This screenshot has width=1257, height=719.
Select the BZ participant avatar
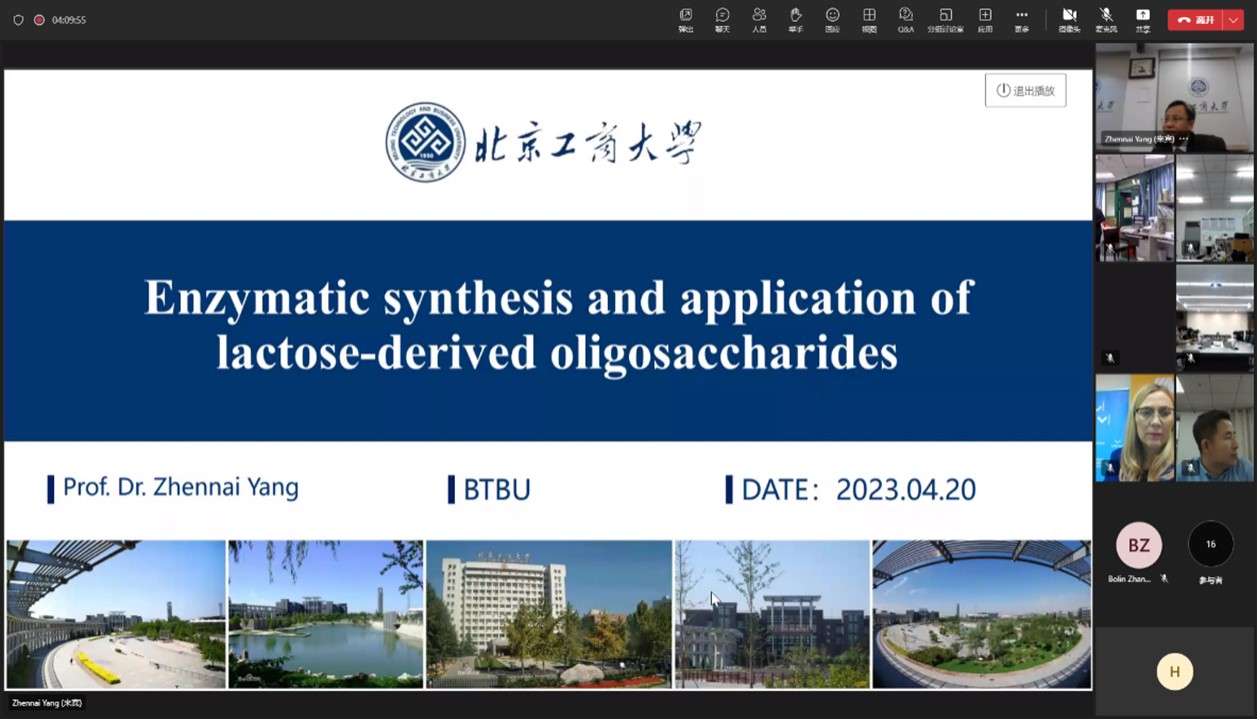[x=1138, y=545]
